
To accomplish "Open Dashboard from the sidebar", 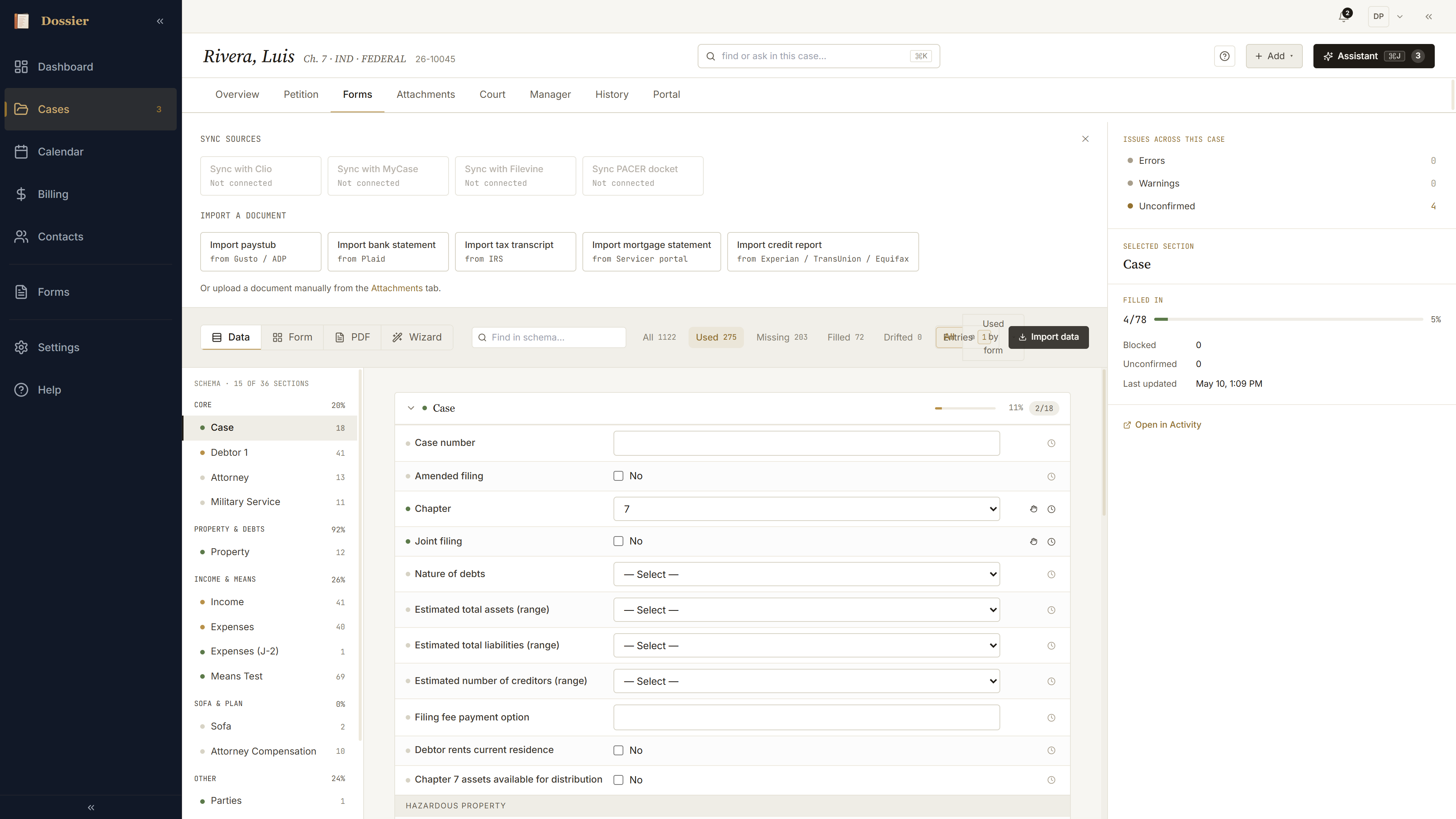I will (91, 67).
